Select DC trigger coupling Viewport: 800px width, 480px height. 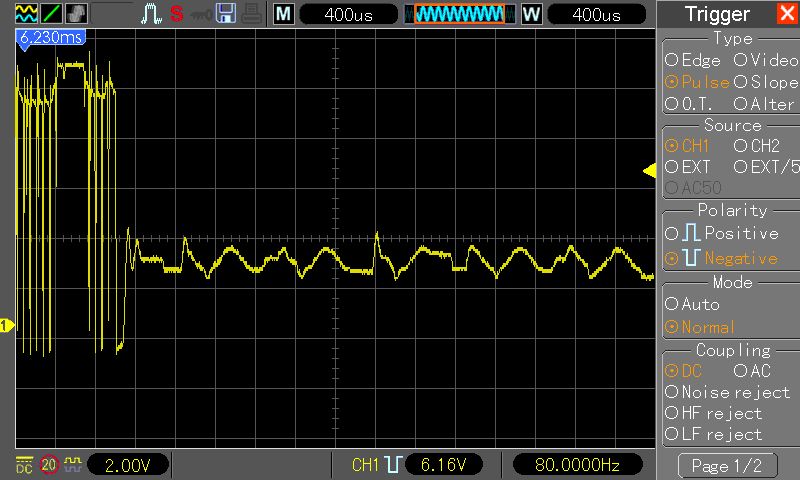pos(684,371)
